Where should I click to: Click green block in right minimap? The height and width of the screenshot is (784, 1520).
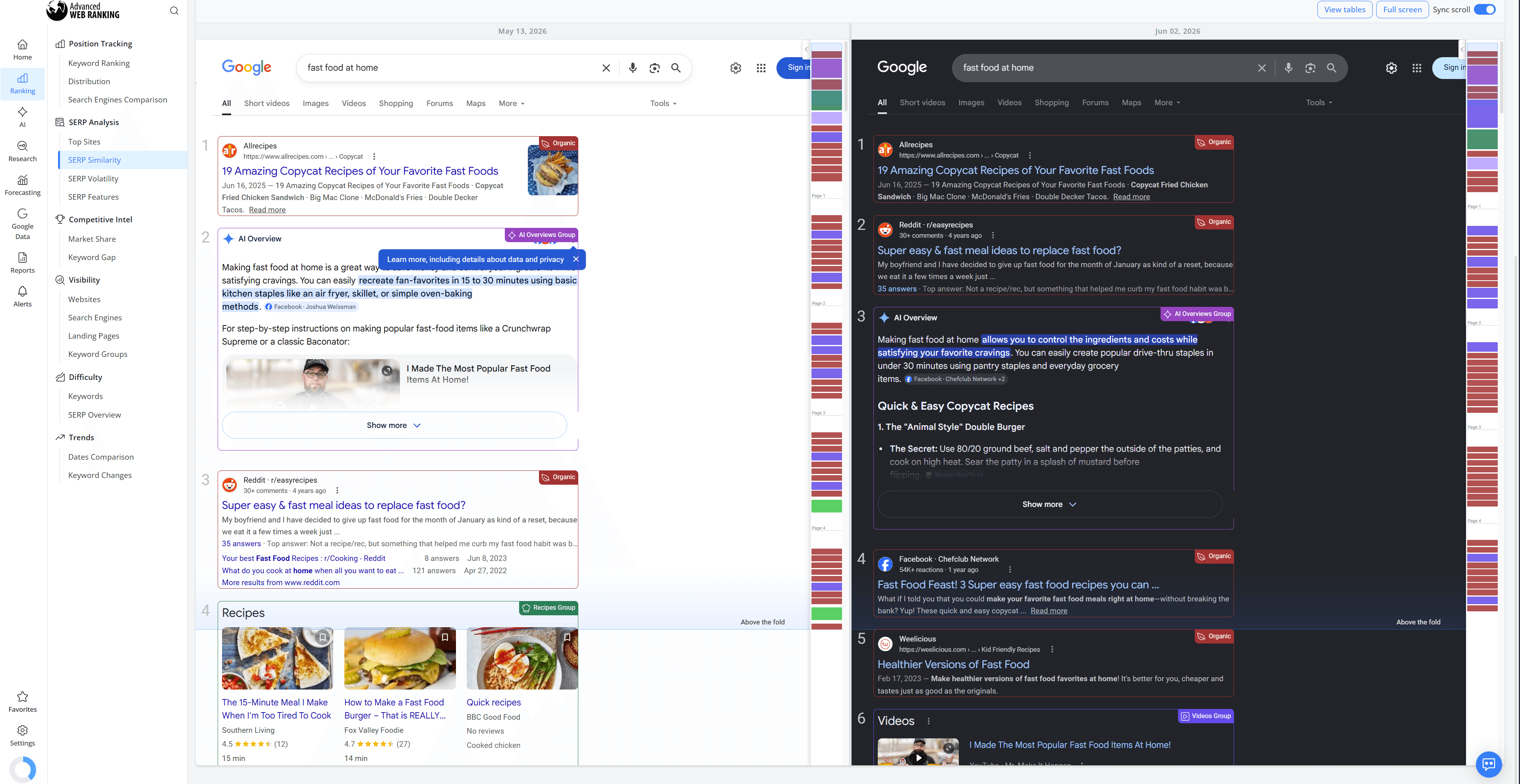click(x=1482, y=139)
